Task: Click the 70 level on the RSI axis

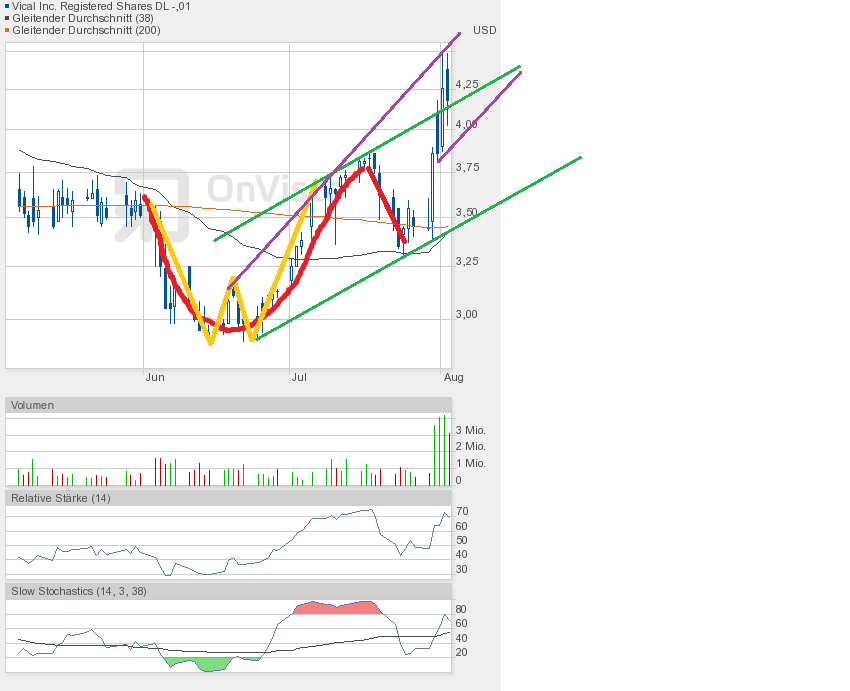Action: tap(462, 512)
